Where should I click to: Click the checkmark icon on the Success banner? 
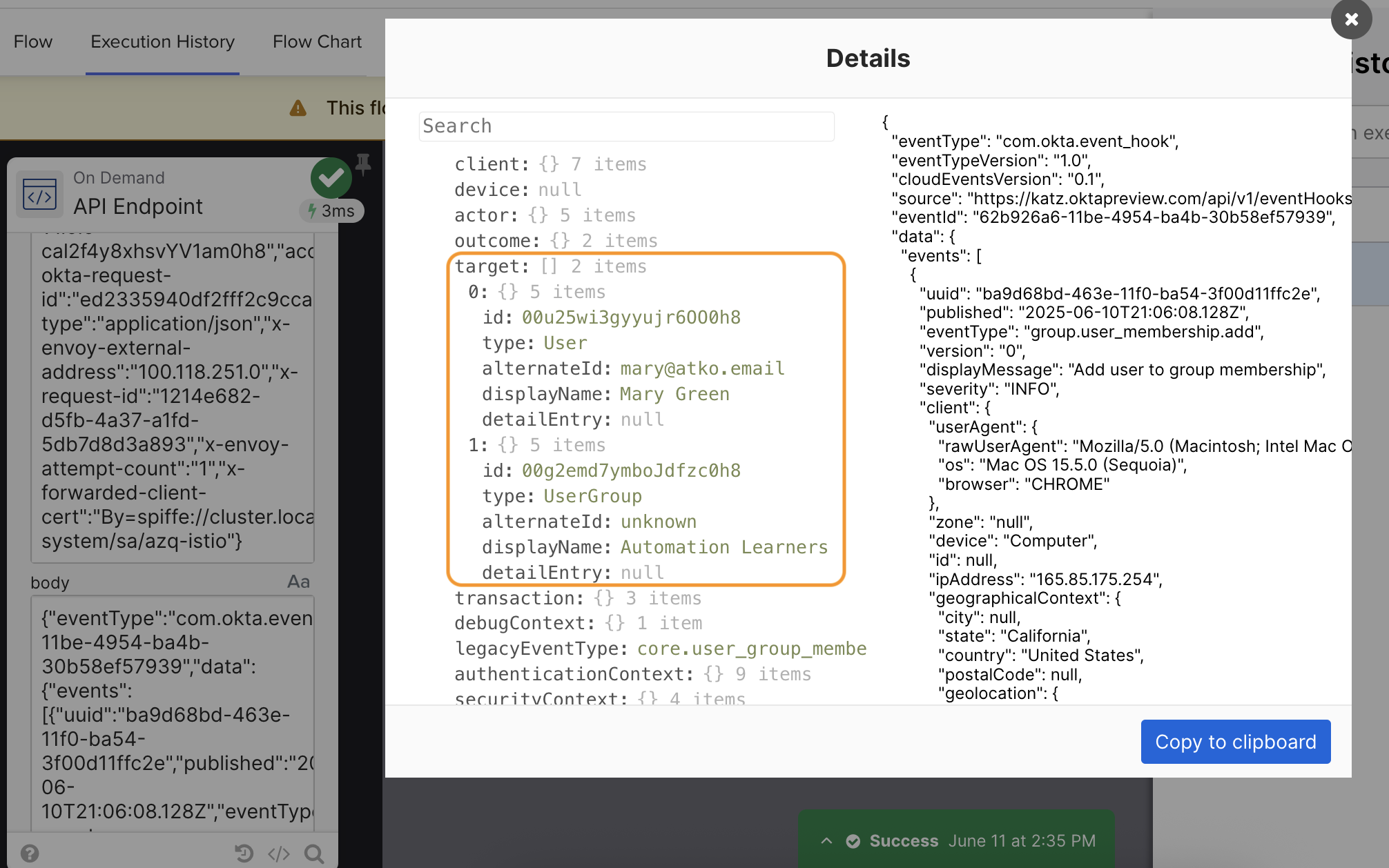coord(853,841)
